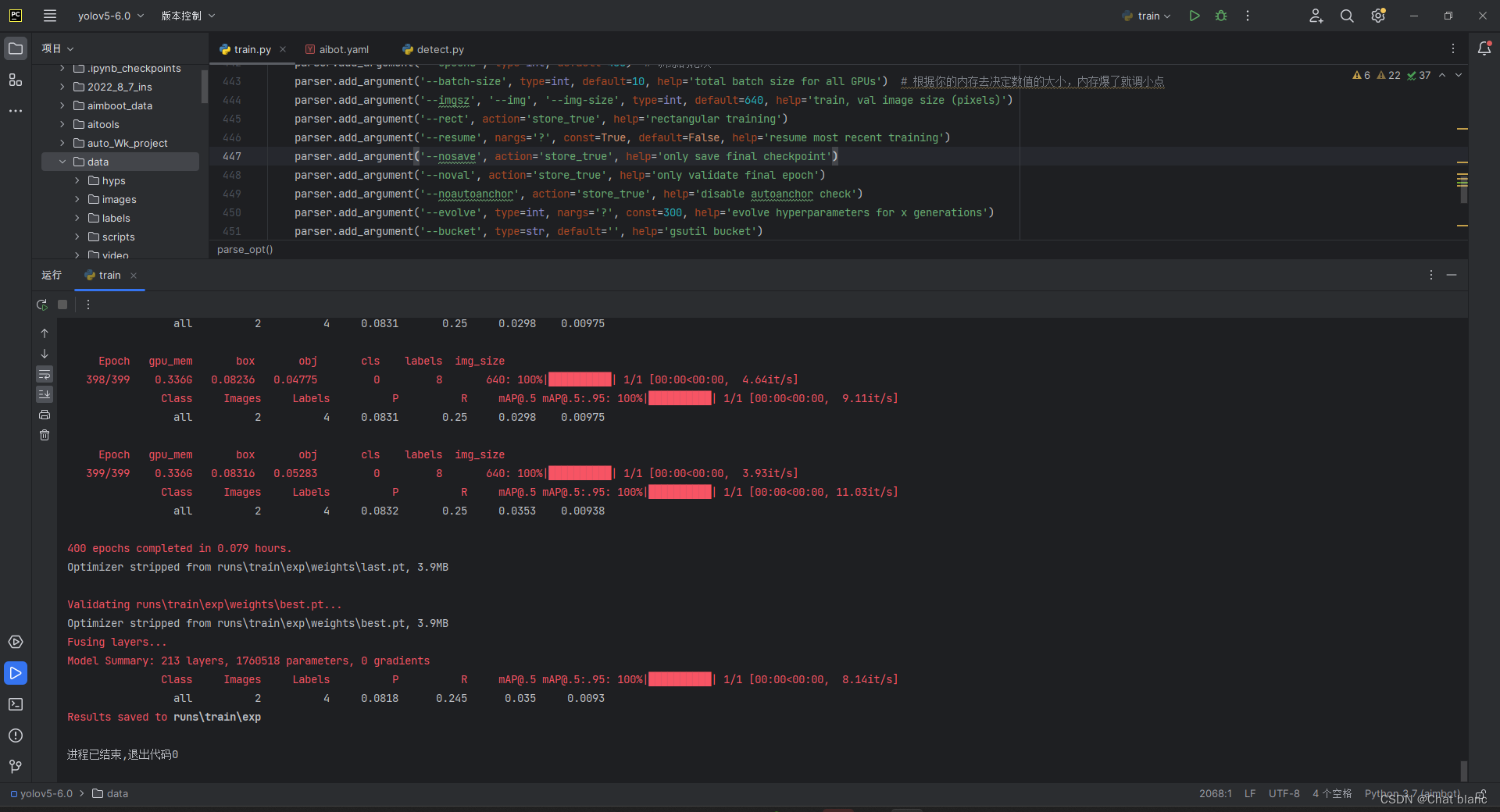Open more run actions menu
The width and height of the screenshot is (1500, 812).
[x=1248, y=16]
